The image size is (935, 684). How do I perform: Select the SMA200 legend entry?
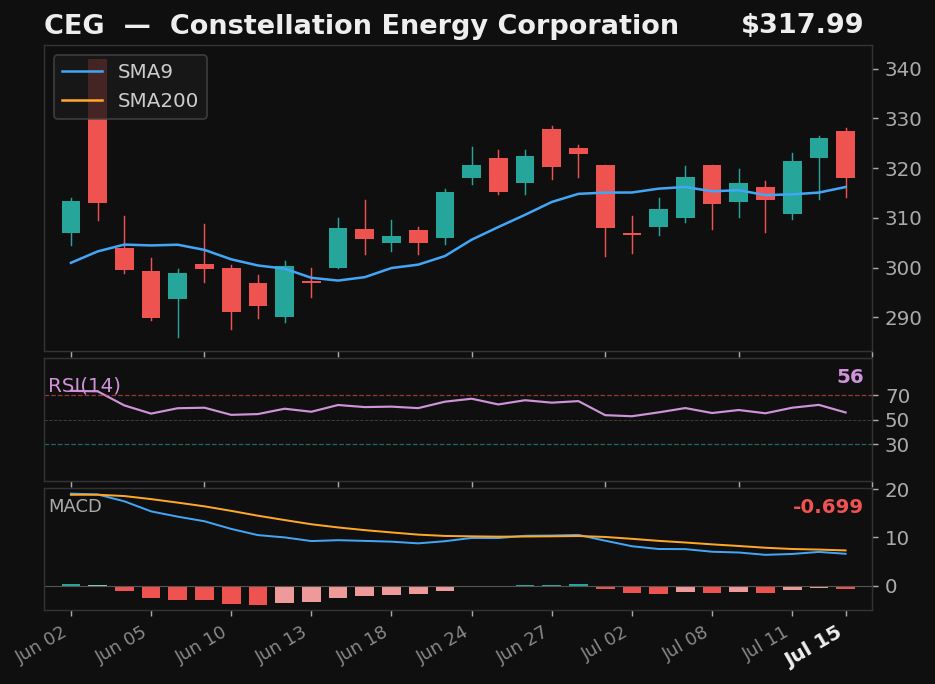[x=129, y=100]
